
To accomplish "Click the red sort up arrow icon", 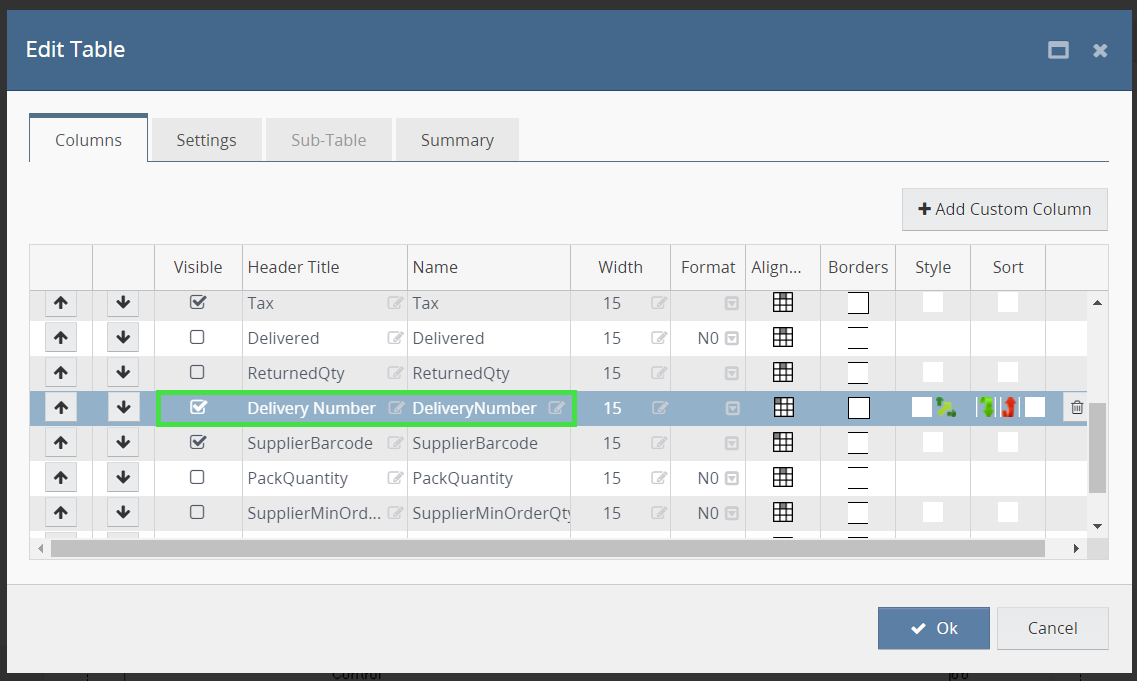I will 1009,408.
